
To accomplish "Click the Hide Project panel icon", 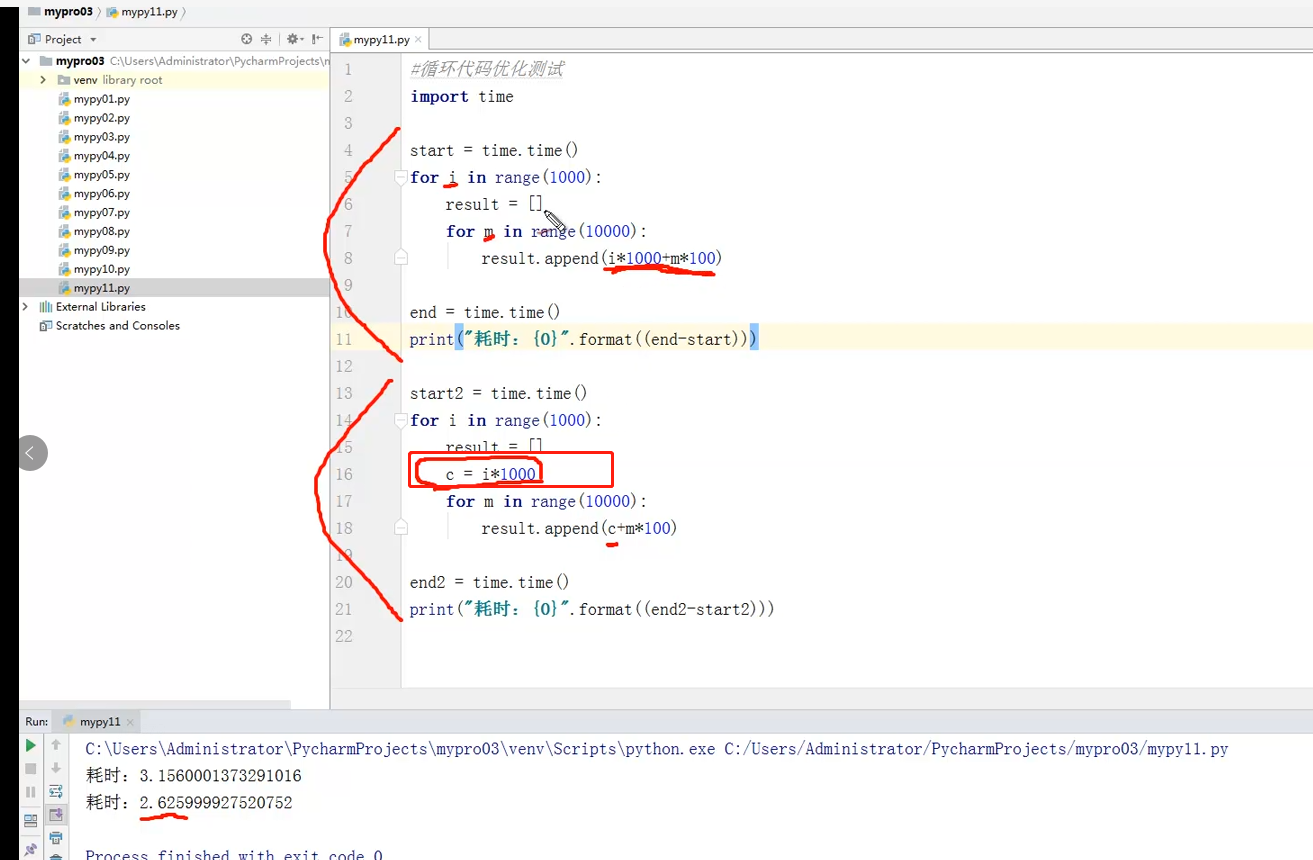I will tap(317, 39).
